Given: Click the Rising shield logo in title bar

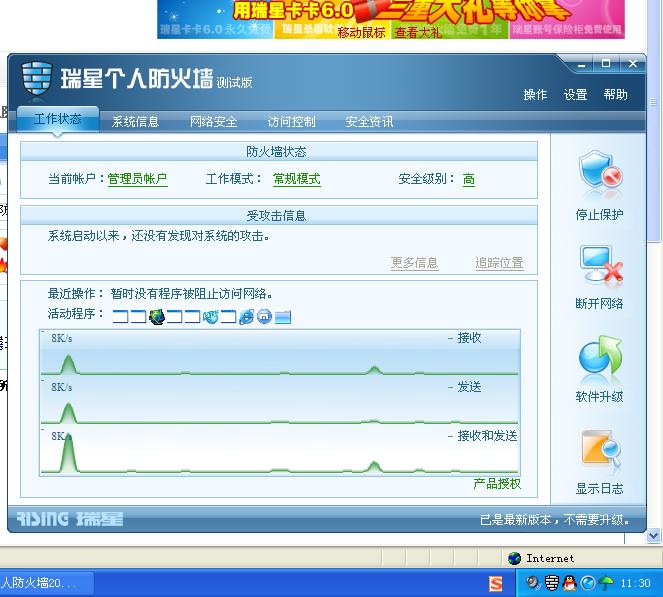Looking at the screenshot, I should 37,79.
